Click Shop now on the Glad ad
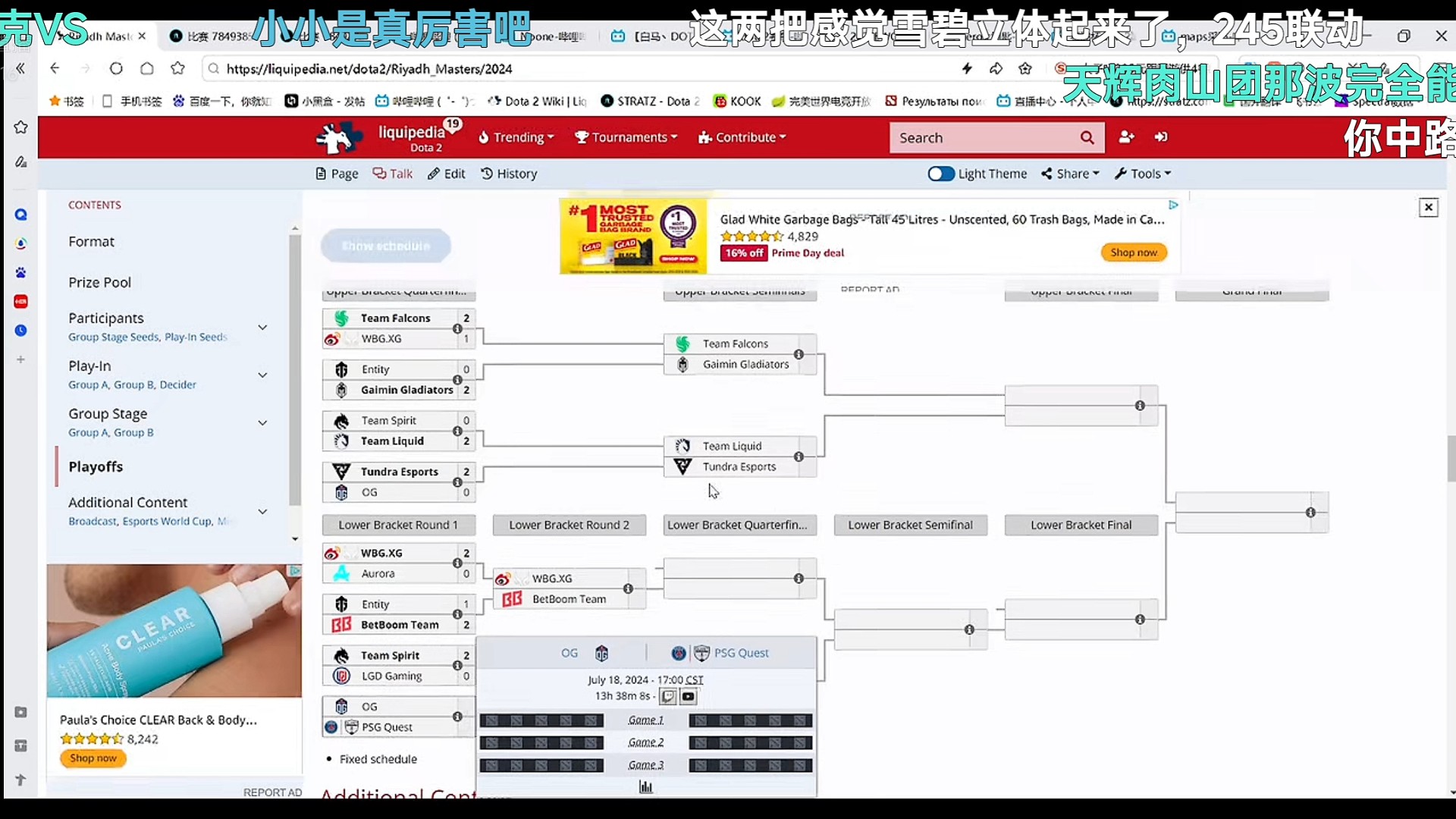Screen dimensions: 1456x819 (1133, 253)
